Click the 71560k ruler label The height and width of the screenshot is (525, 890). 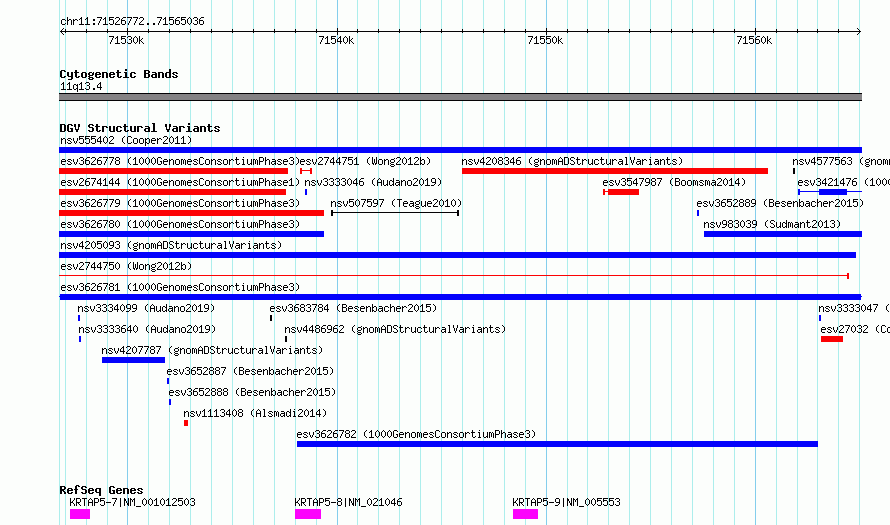coord(754,40)
